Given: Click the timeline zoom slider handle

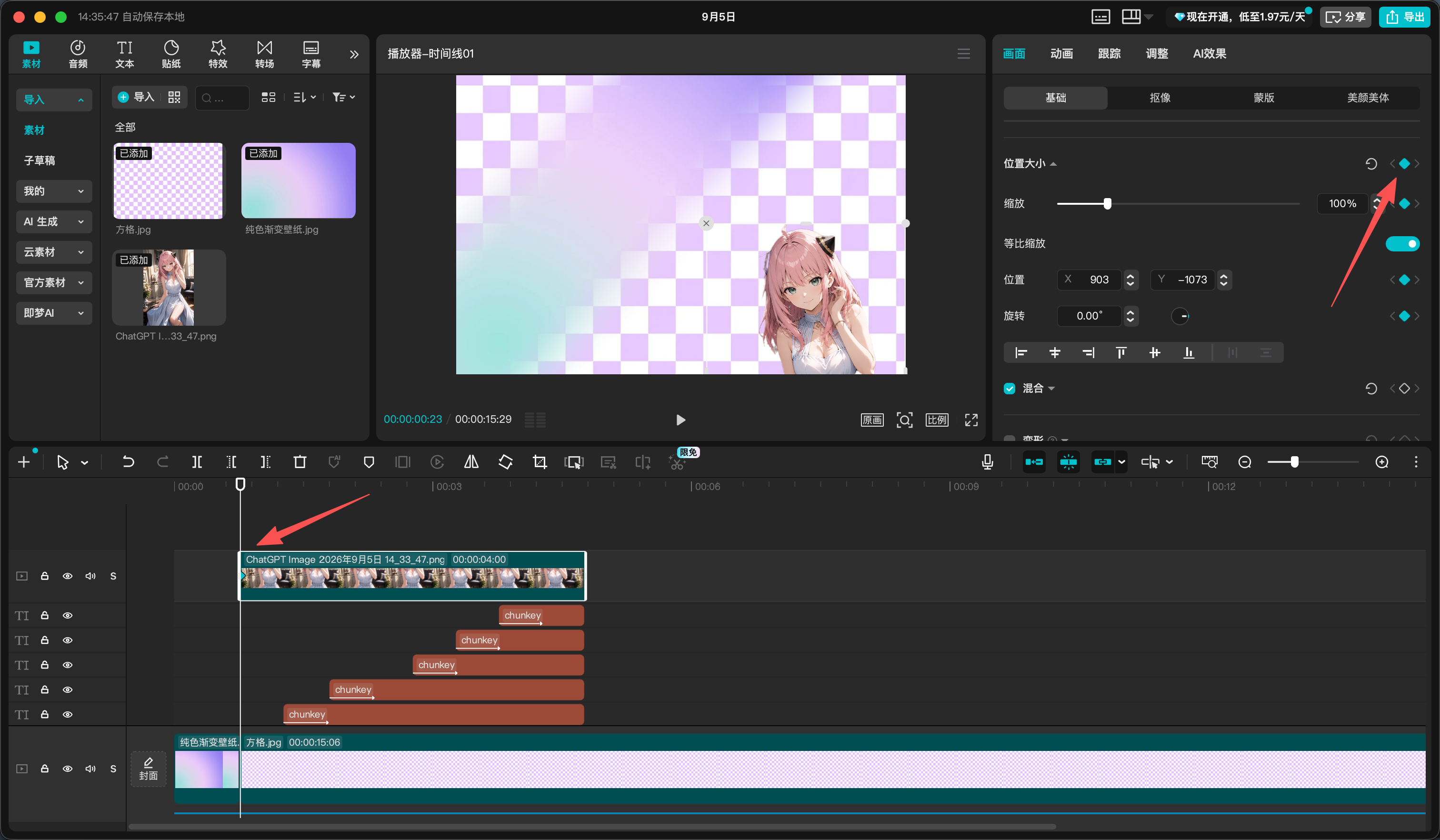Looking at the screenshot, I should point(1294,462).
